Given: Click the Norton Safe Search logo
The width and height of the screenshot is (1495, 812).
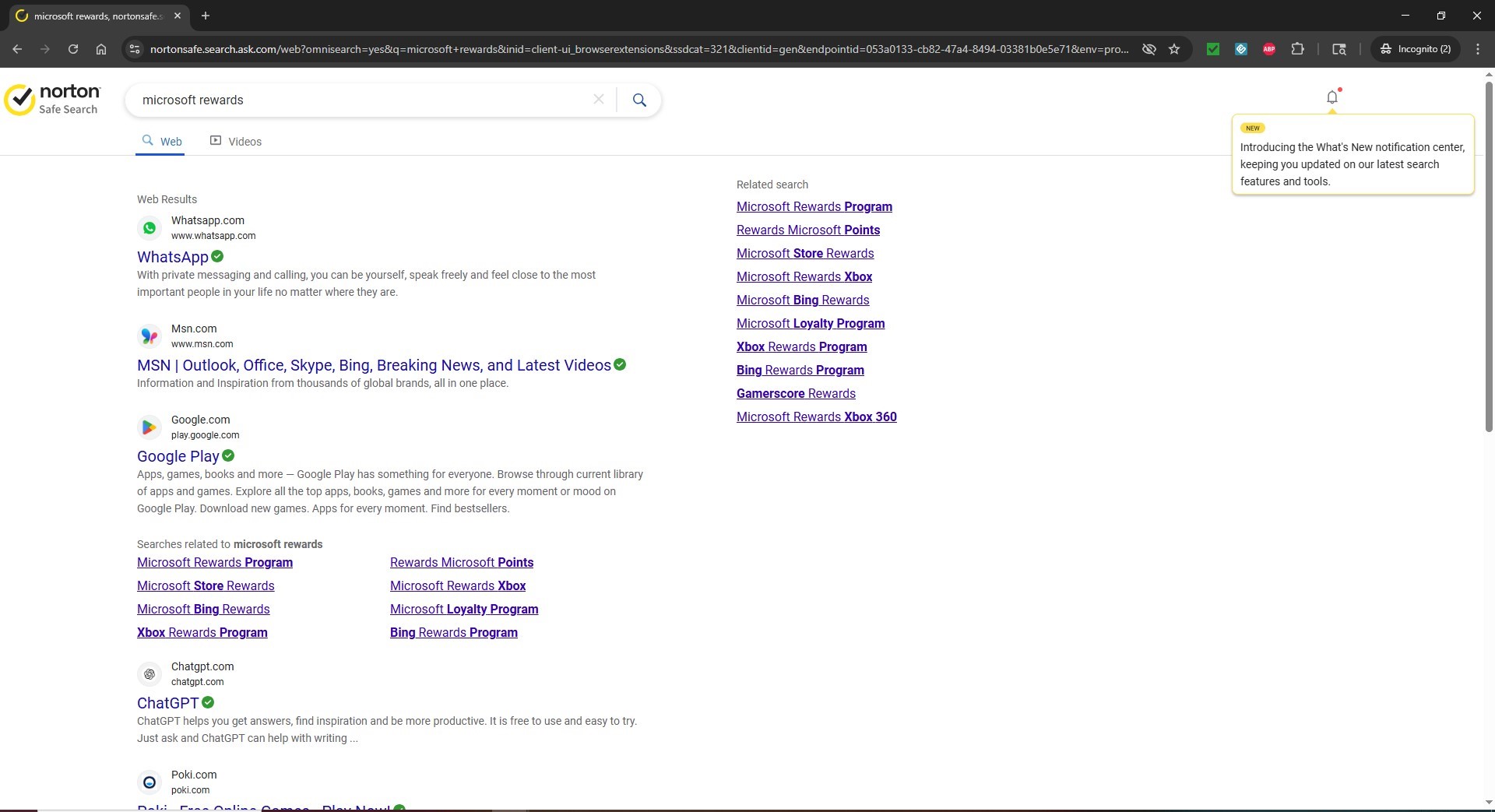Looking at the screenshot, I should click(52, 100).
